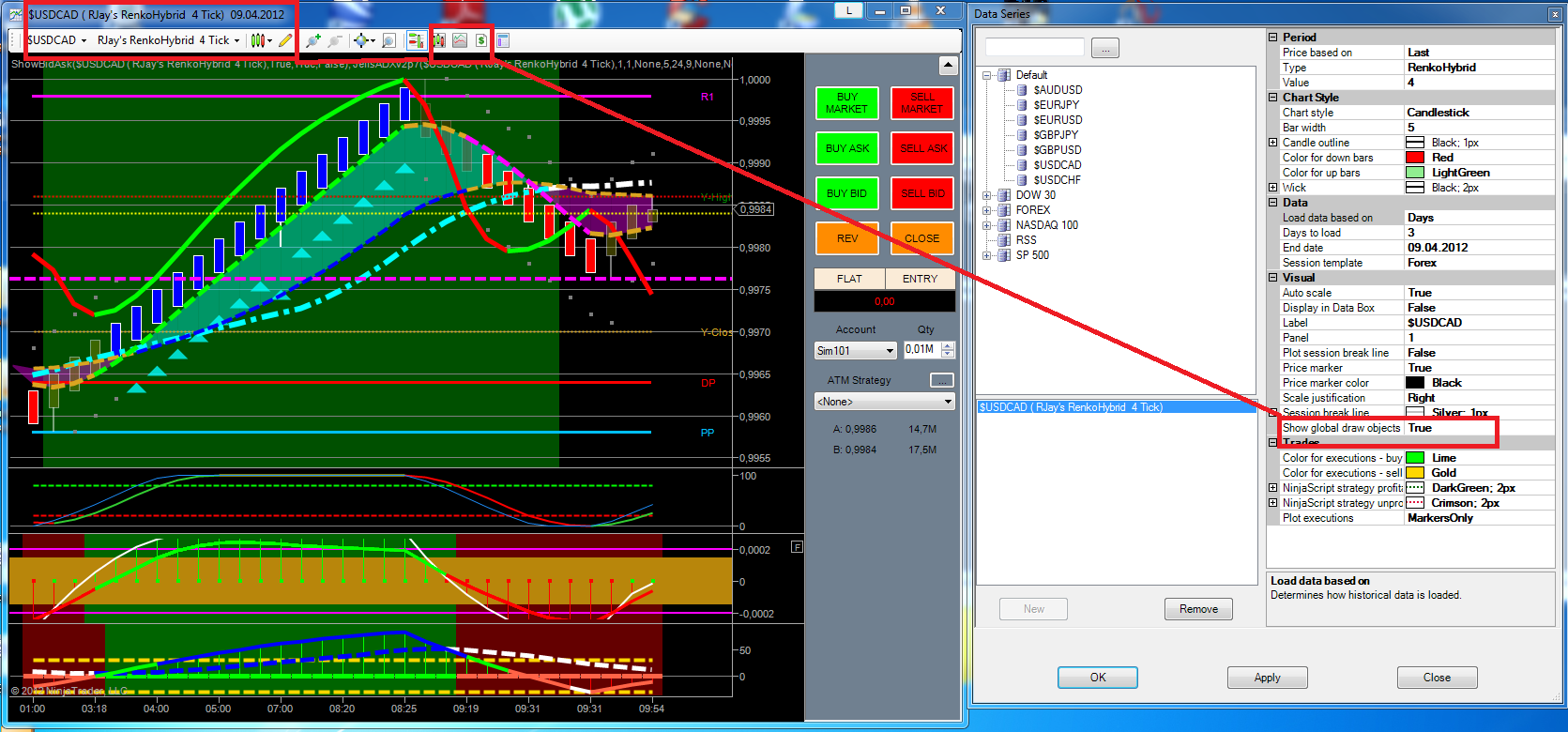Click the DOW 30 list database icon
The height and width of the screenshot is (732, 1568).
point(1004,195)
